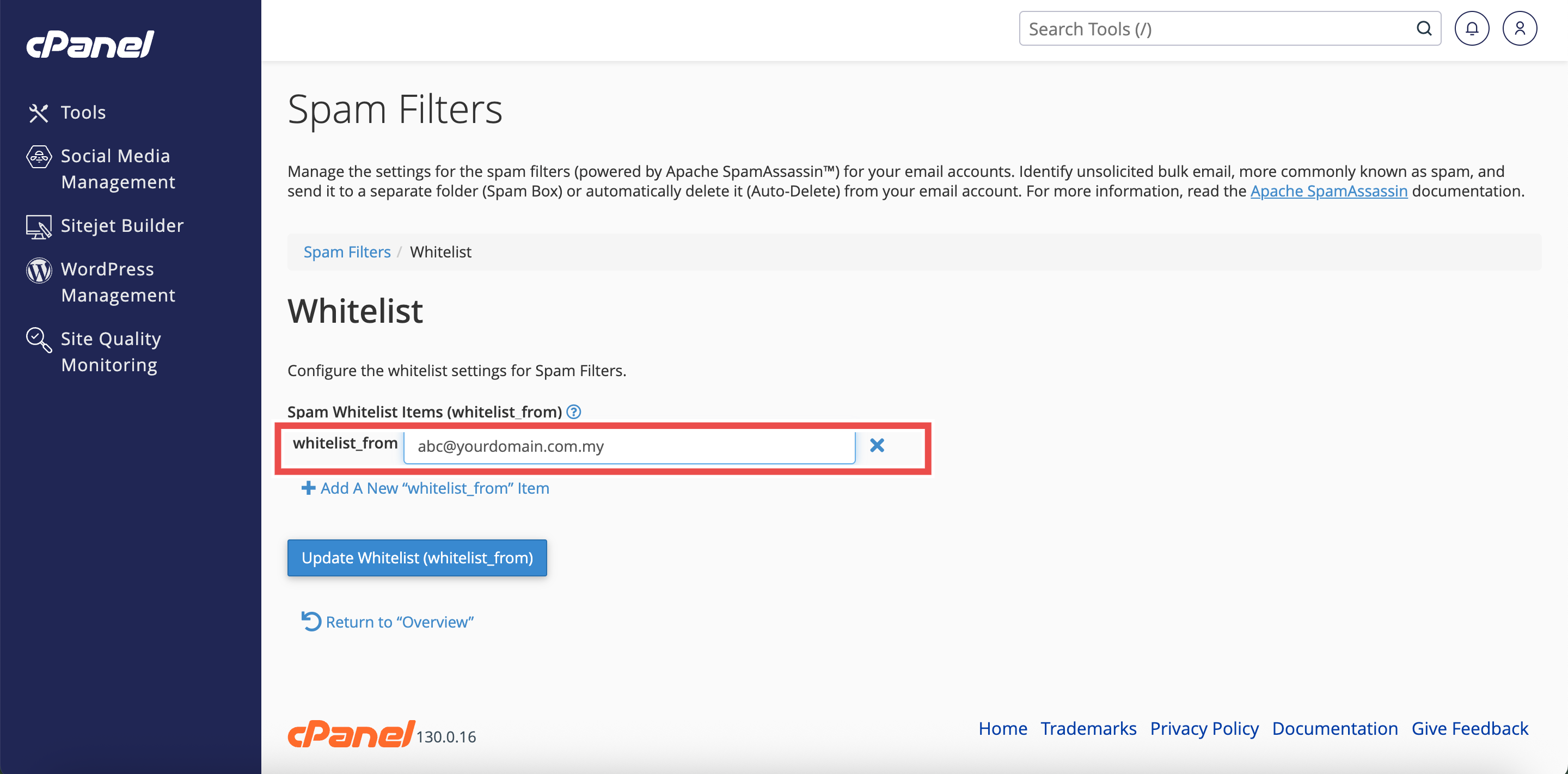The width and height of the screenshot is (1568, 774).
Task: Remove the abc@yourdomain.com.my whitelist entry
Action: click(x=877, y=445)
